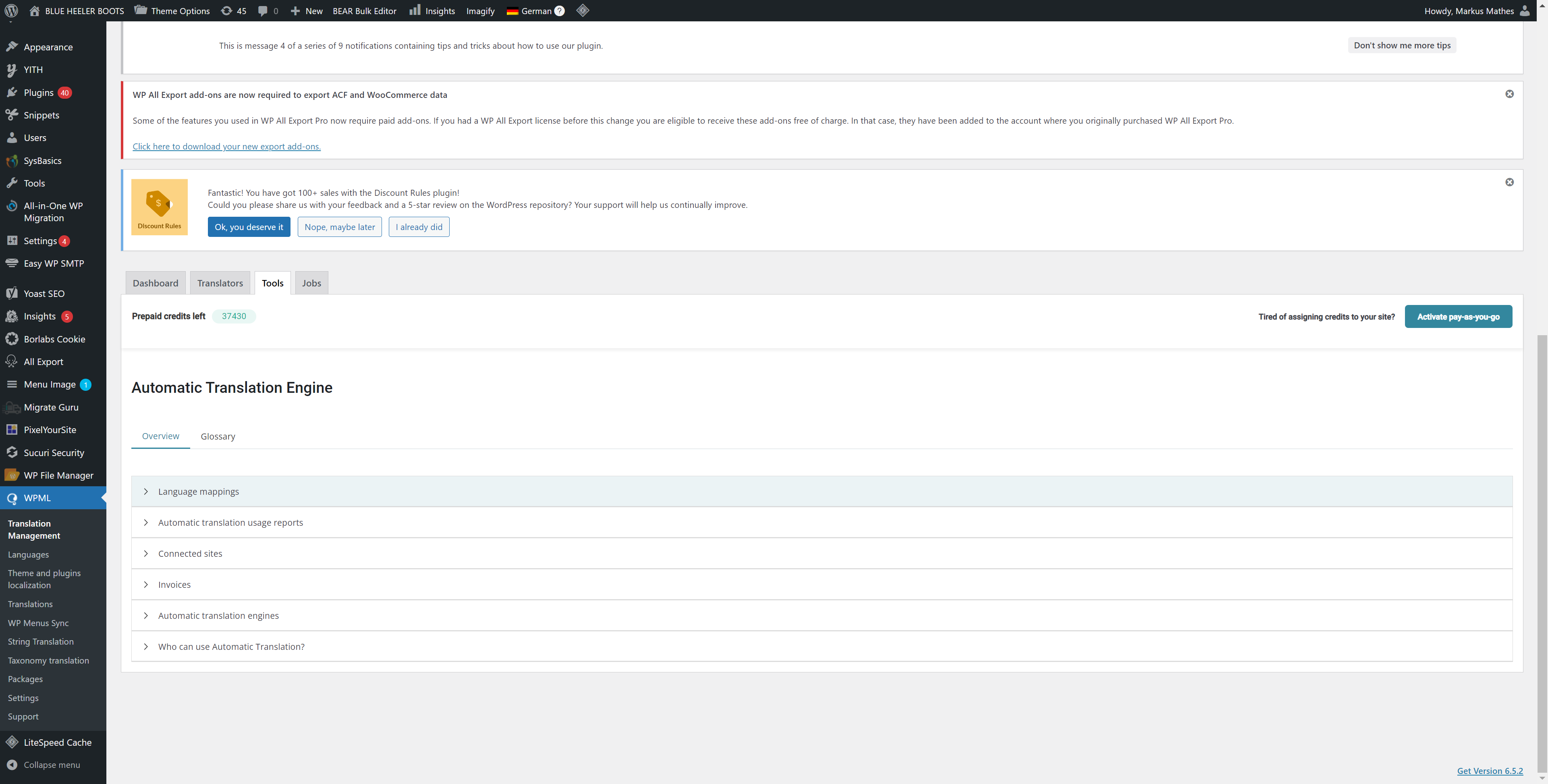This screenshot has height=784, width=1548.
Task: Click the German flag icon
Action: point(512,11)
